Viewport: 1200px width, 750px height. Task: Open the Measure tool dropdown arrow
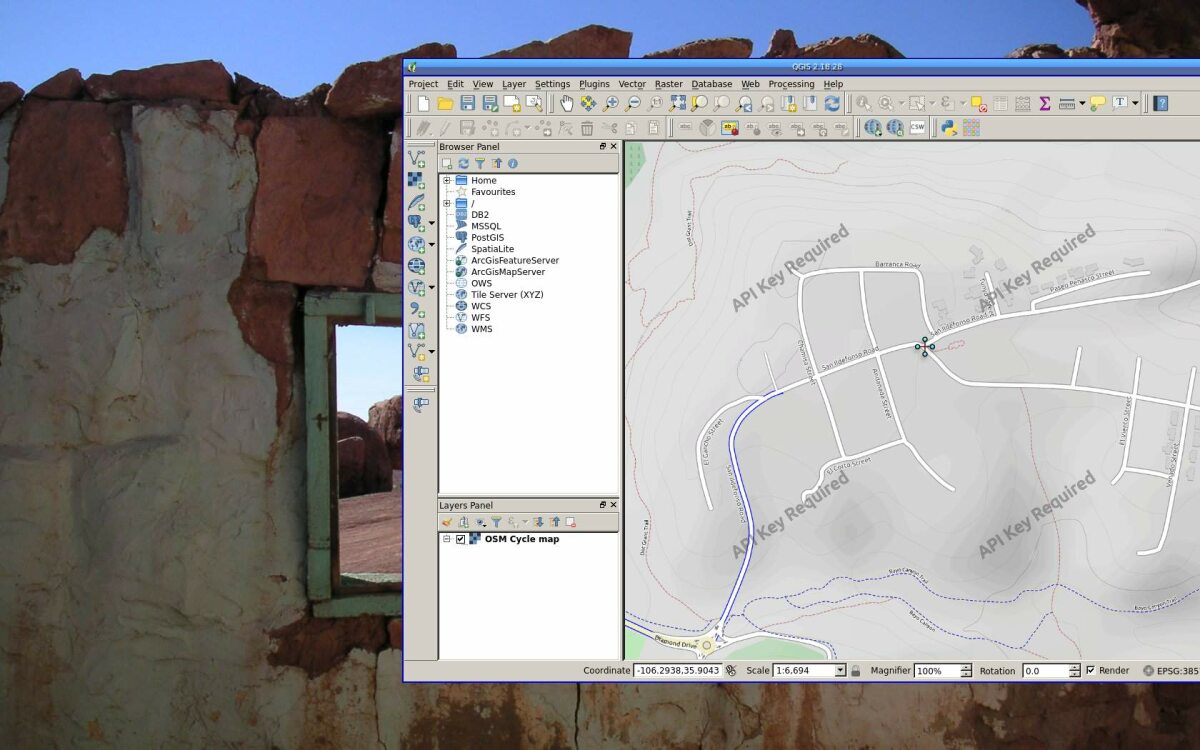[x=1081, y=103]
